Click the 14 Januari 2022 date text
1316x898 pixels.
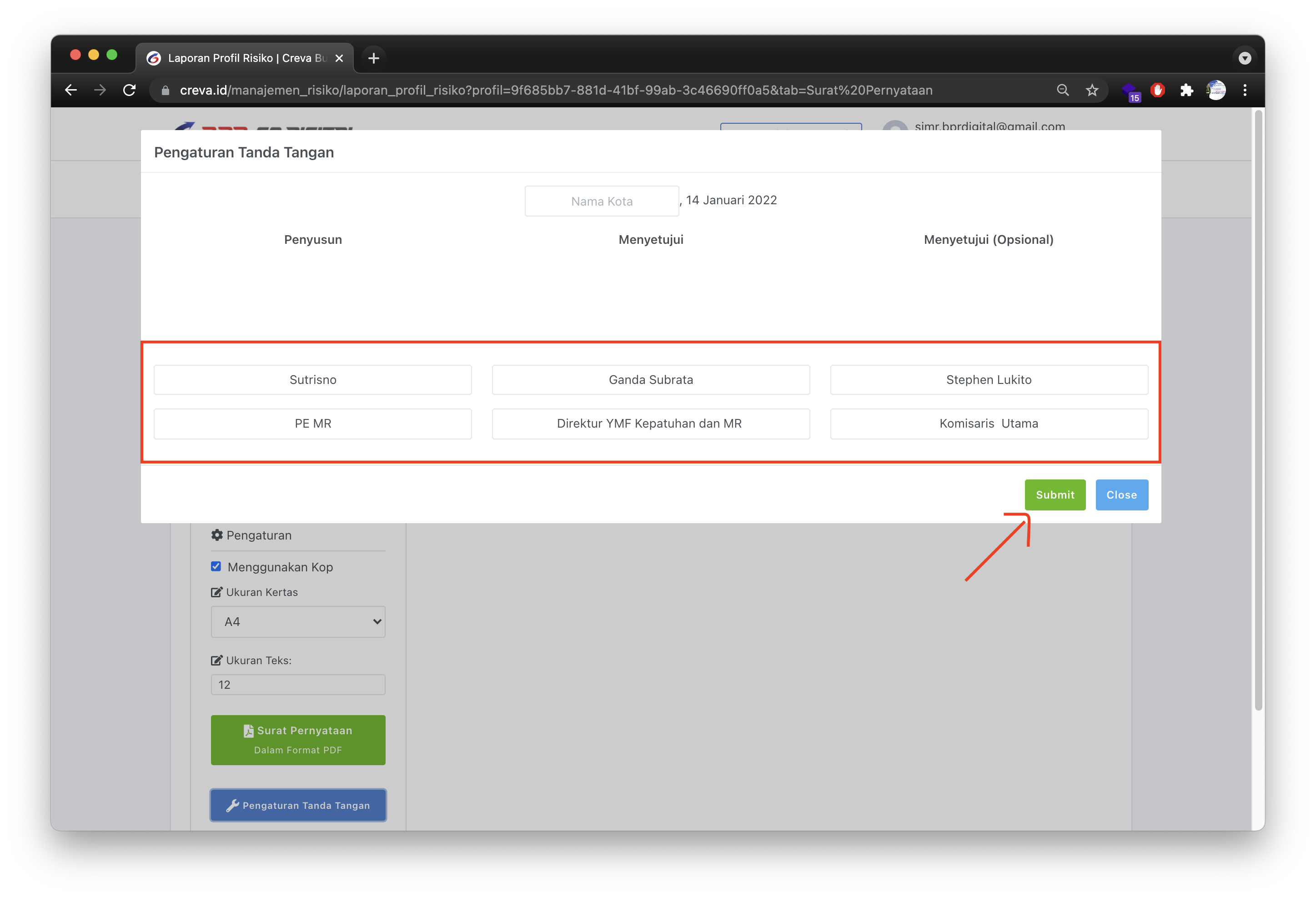point(731,200)
